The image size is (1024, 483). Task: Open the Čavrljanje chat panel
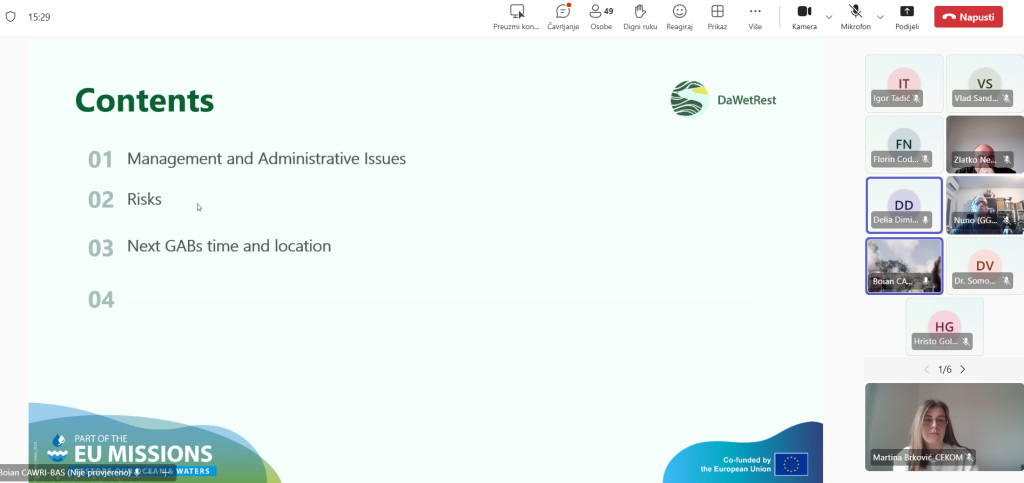tap(563, 12)
